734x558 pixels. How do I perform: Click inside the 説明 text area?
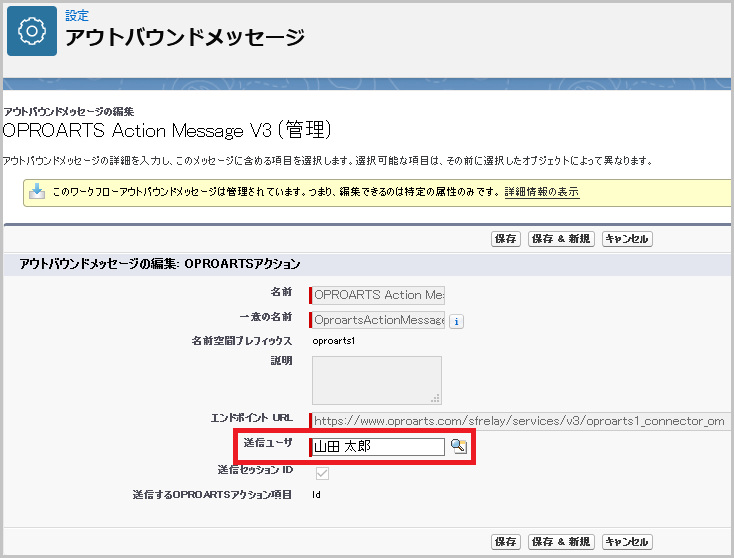click(376, 378)
